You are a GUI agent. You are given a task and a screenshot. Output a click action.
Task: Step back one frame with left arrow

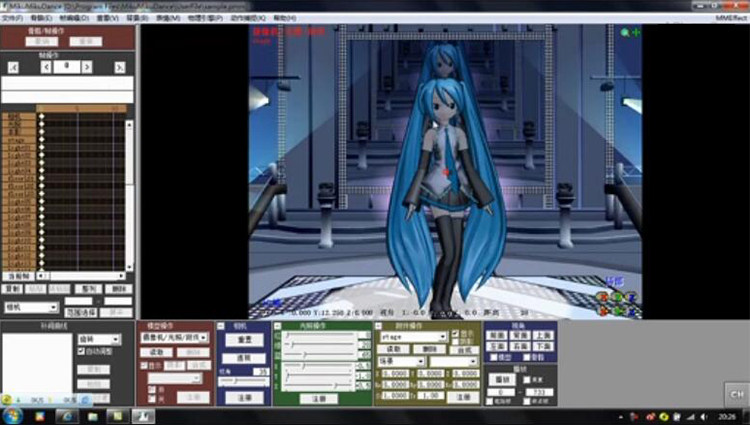pyautogui.click(x=46, y=67)
